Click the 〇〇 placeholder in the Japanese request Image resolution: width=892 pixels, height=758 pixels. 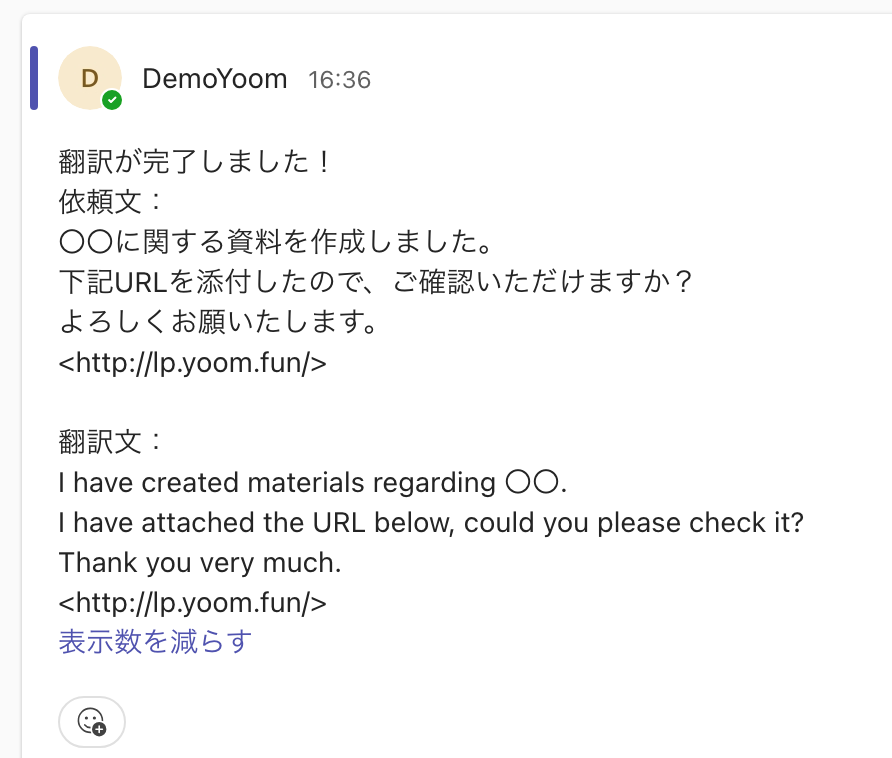[85, 243]
